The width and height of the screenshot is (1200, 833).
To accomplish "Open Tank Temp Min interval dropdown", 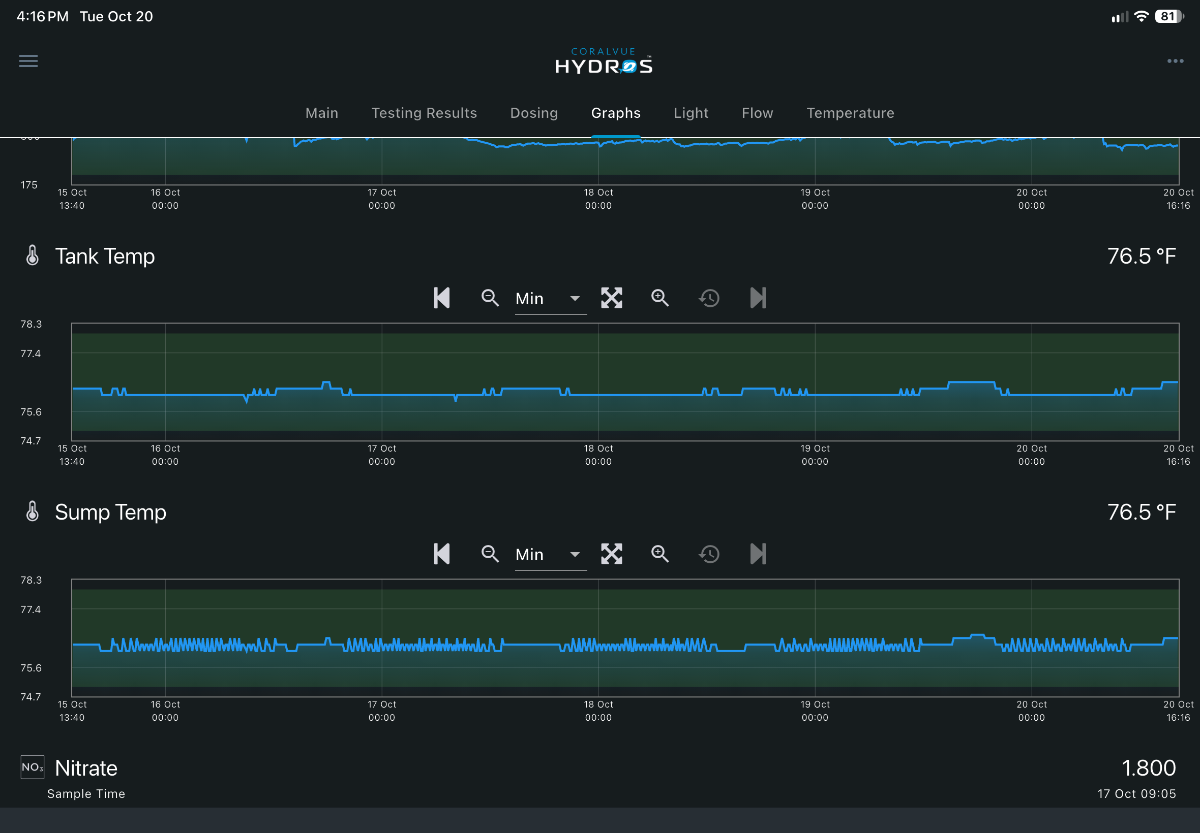I will pyautogui.click(x=550, y=299).
